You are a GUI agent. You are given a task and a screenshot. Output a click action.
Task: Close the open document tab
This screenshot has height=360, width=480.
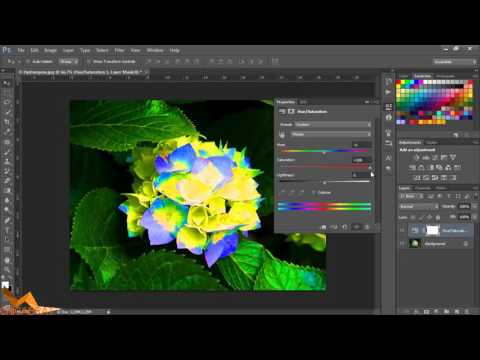(146, 72)
